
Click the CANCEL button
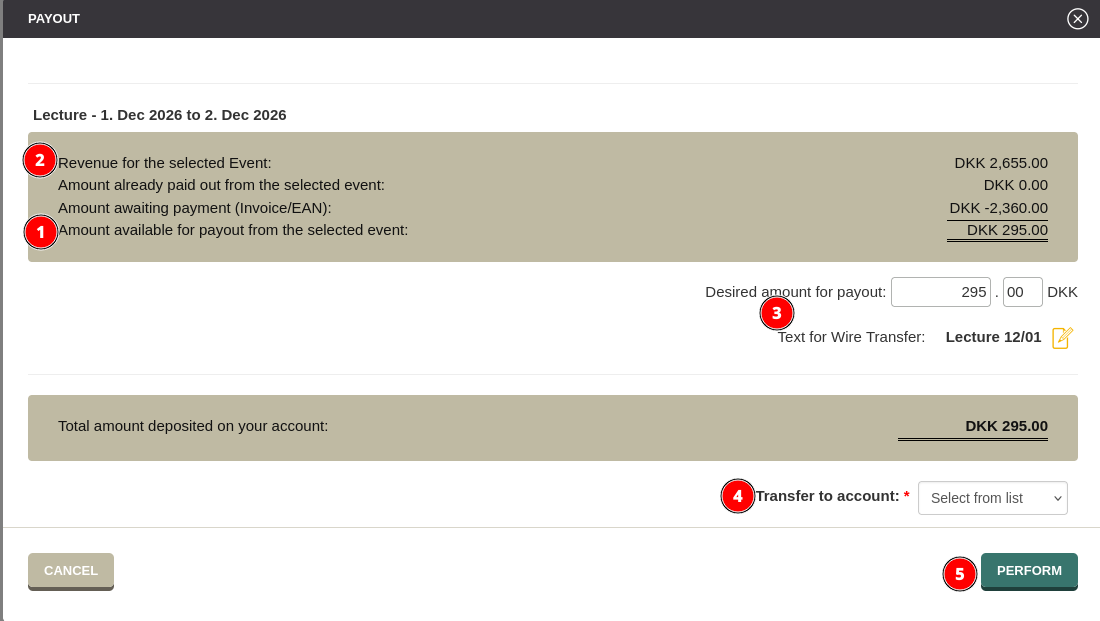[70, 570]
